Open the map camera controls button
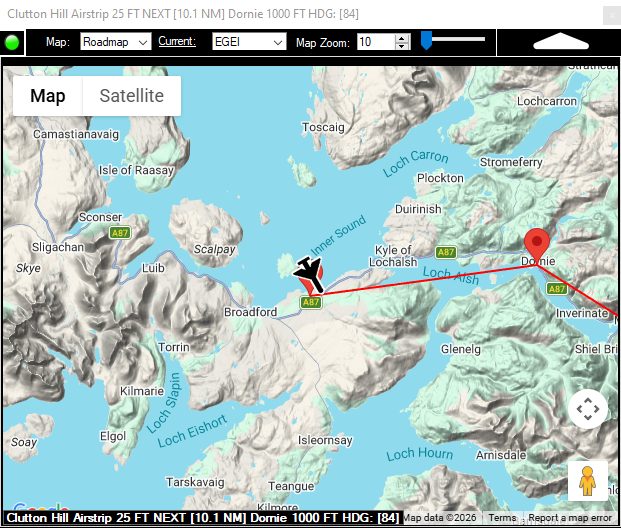This screenshot has width=621, height=528. click(587, 409)
